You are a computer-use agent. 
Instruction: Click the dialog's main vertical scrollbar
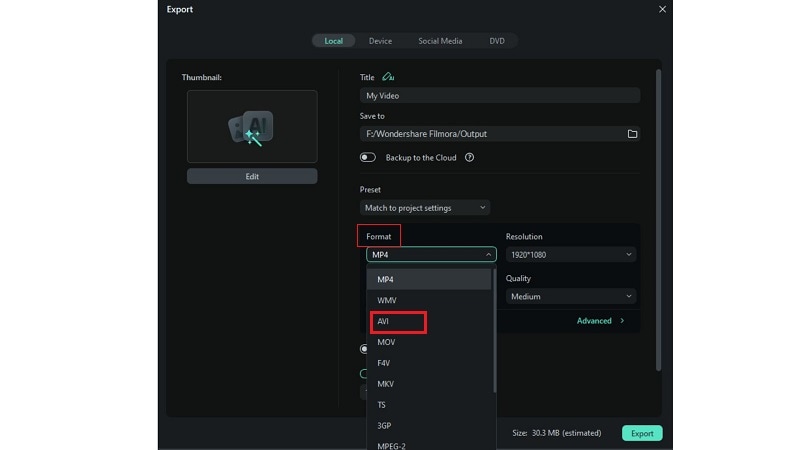click(x=658, y=220)
